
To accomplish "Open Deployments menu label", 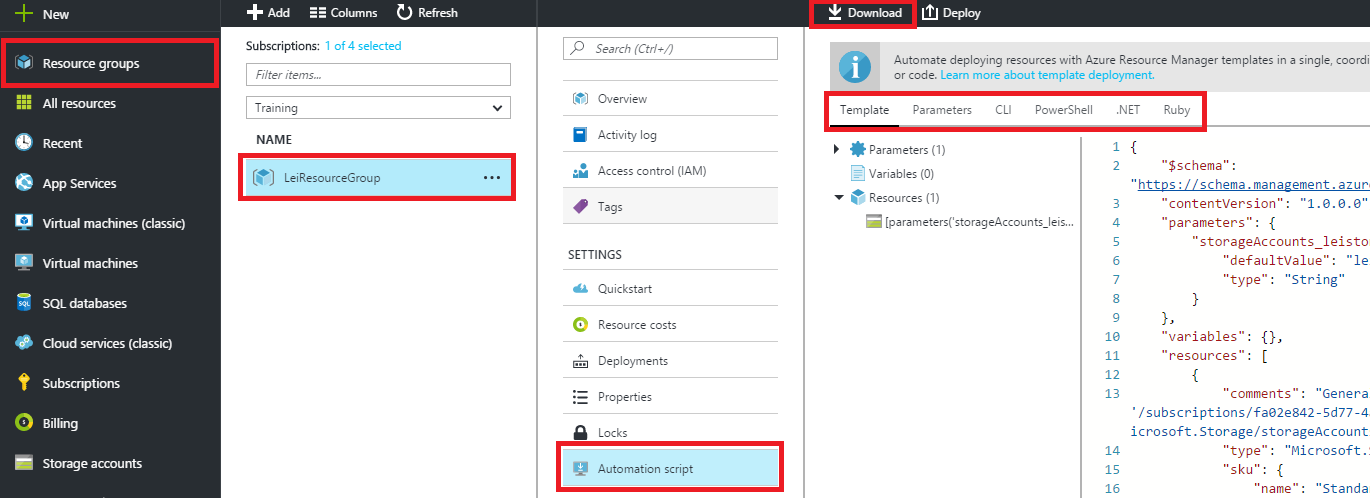I will click(633, 361).
